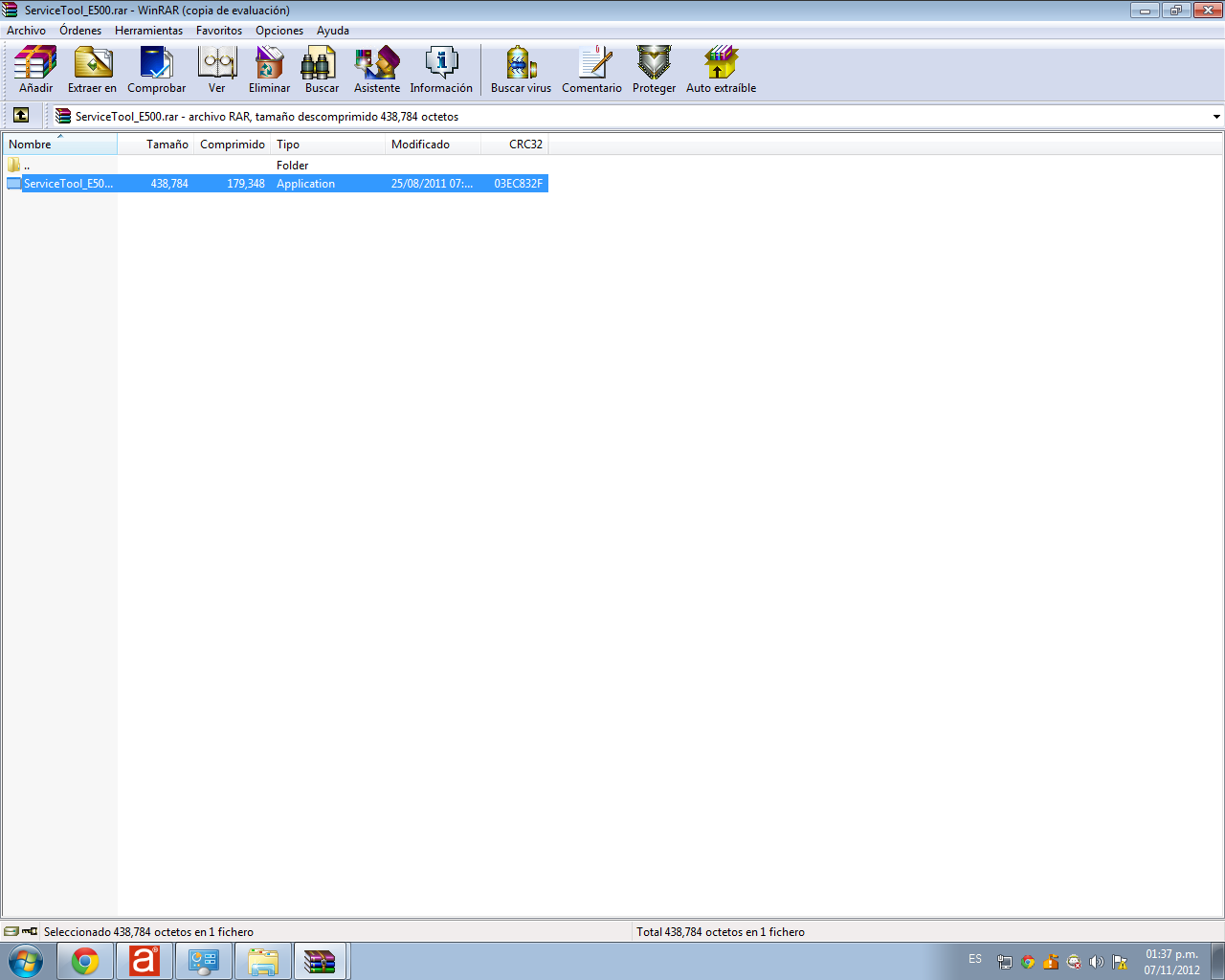Create an Auto extraíble archive
Screen dimensions: 1225x980
(721, 70)
